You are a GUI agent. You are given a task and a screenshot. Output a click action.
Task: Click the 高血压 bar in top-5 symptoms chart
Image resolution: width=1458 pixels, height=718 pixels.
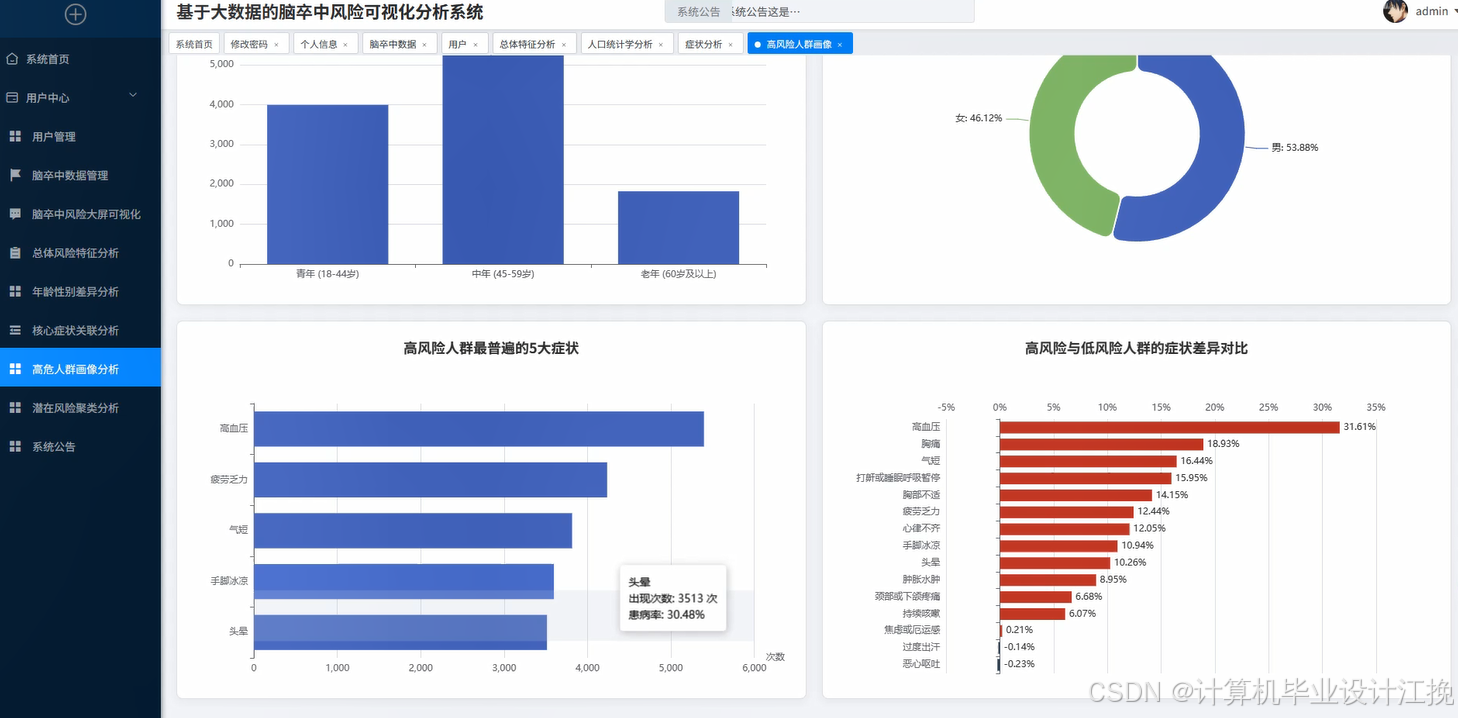coord(478,429)
